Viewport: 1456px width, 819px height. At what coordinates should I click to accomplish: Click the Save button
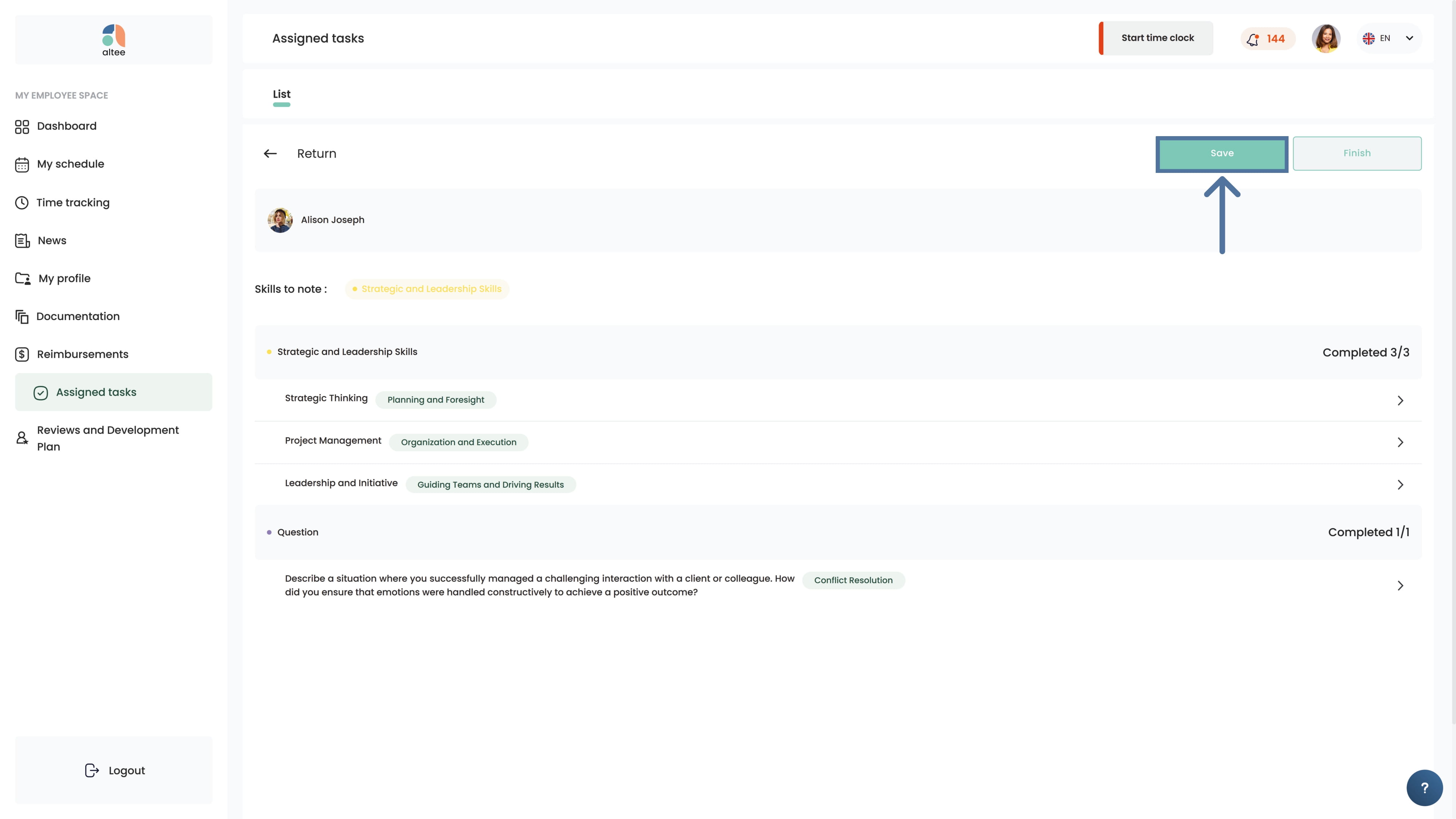[x=1222, y=153]
